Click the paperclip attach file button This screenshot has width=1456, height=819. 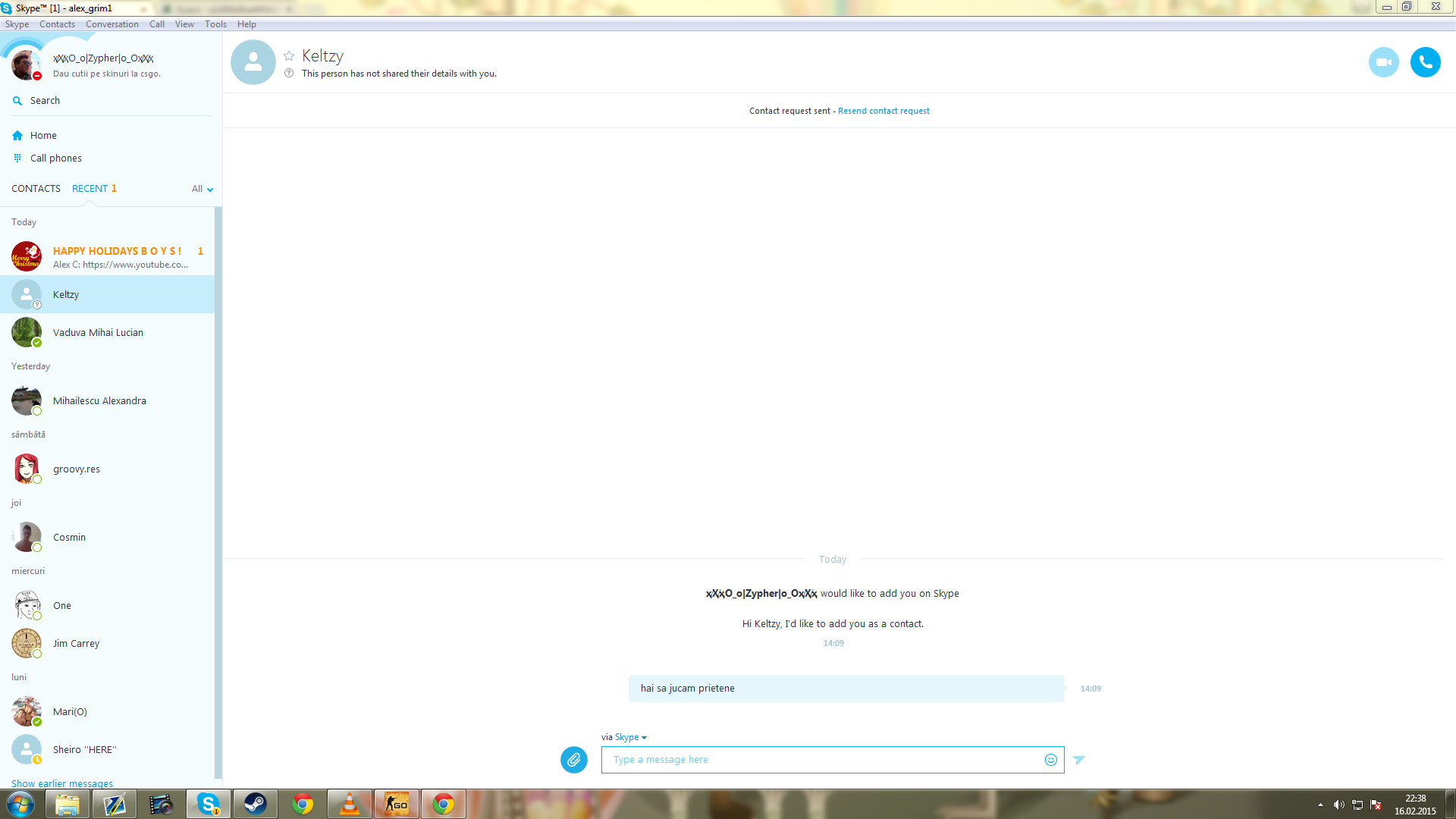point(574,759)
